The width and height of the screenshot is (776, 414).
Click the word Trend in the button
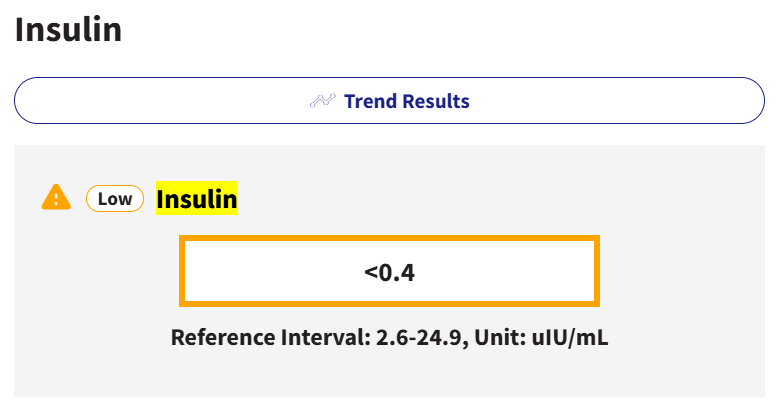(370, 101)
